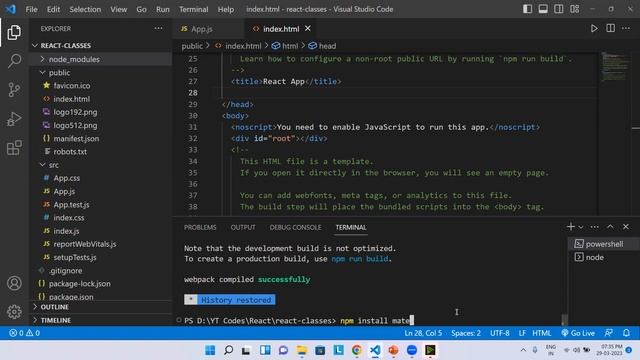Click feedback icon in status bar

609,333
